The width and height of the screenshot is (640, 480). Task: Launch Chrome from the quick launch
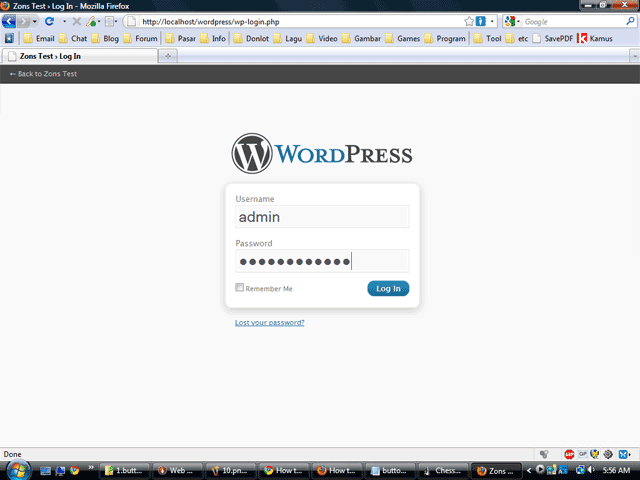[x=75, y=471]
